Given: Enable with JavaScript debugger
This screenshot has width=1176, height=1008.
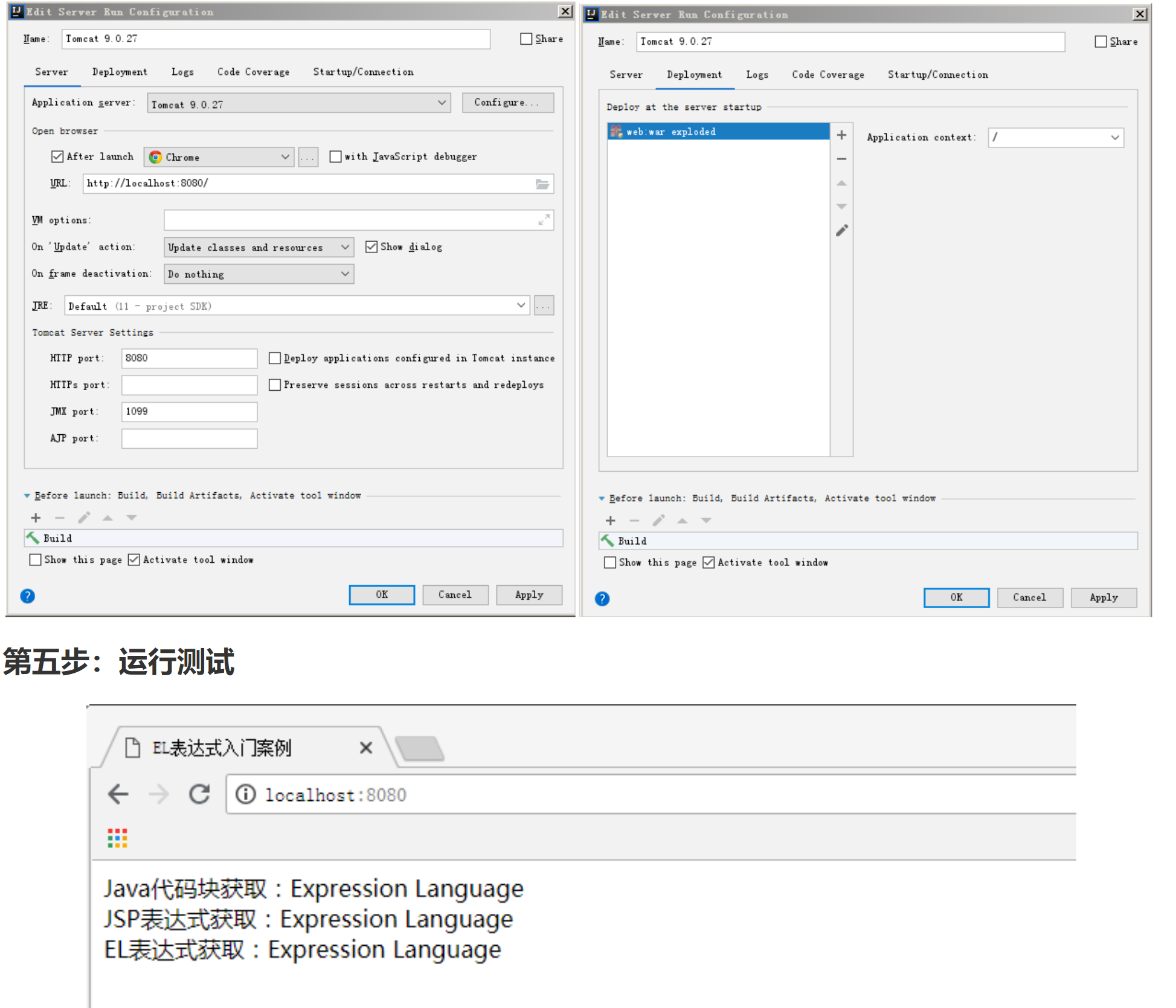Looking at the screenshot, I should tap(335, 156).
